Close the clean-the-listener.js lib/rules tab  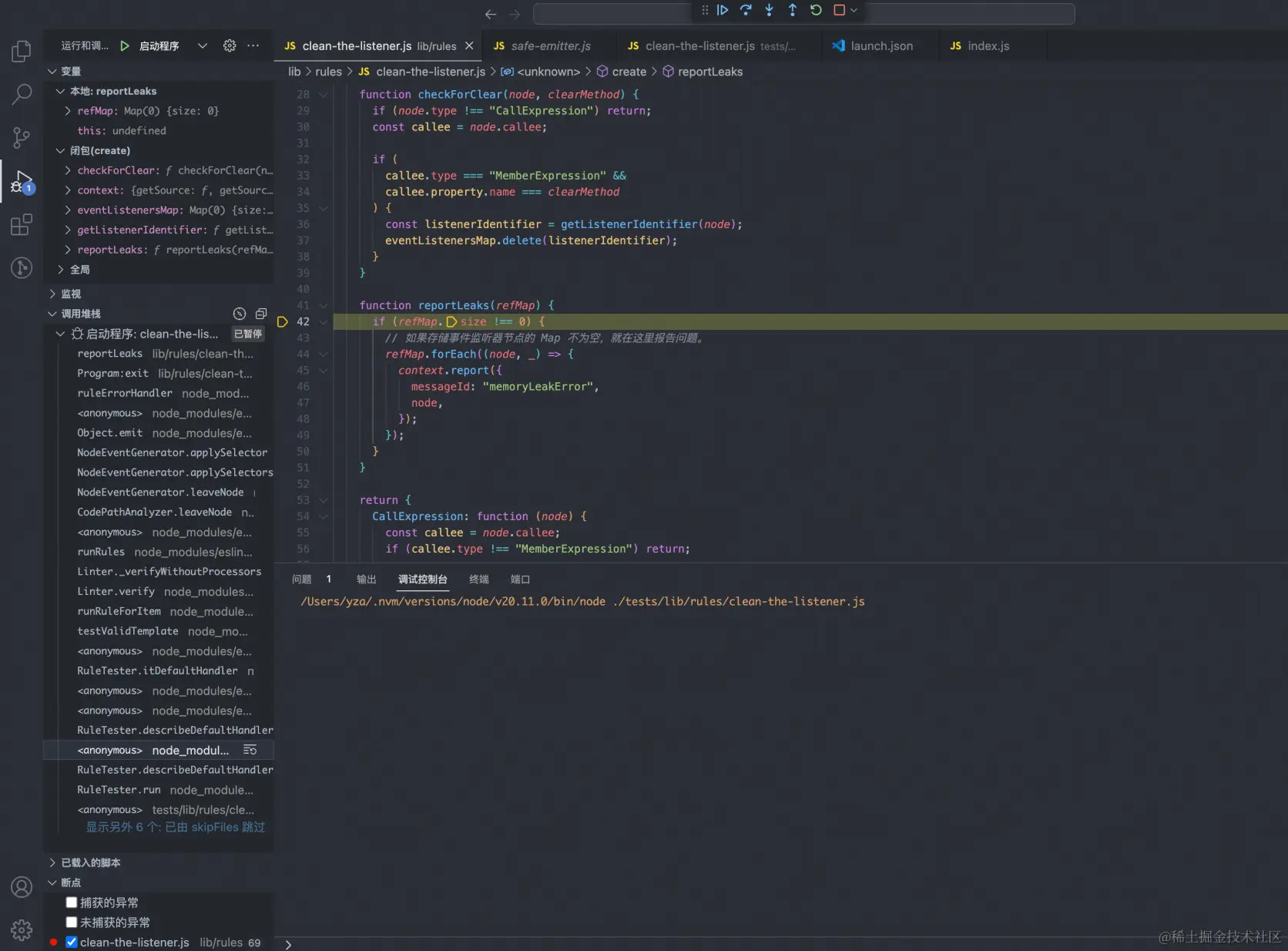tap(469, 46)
